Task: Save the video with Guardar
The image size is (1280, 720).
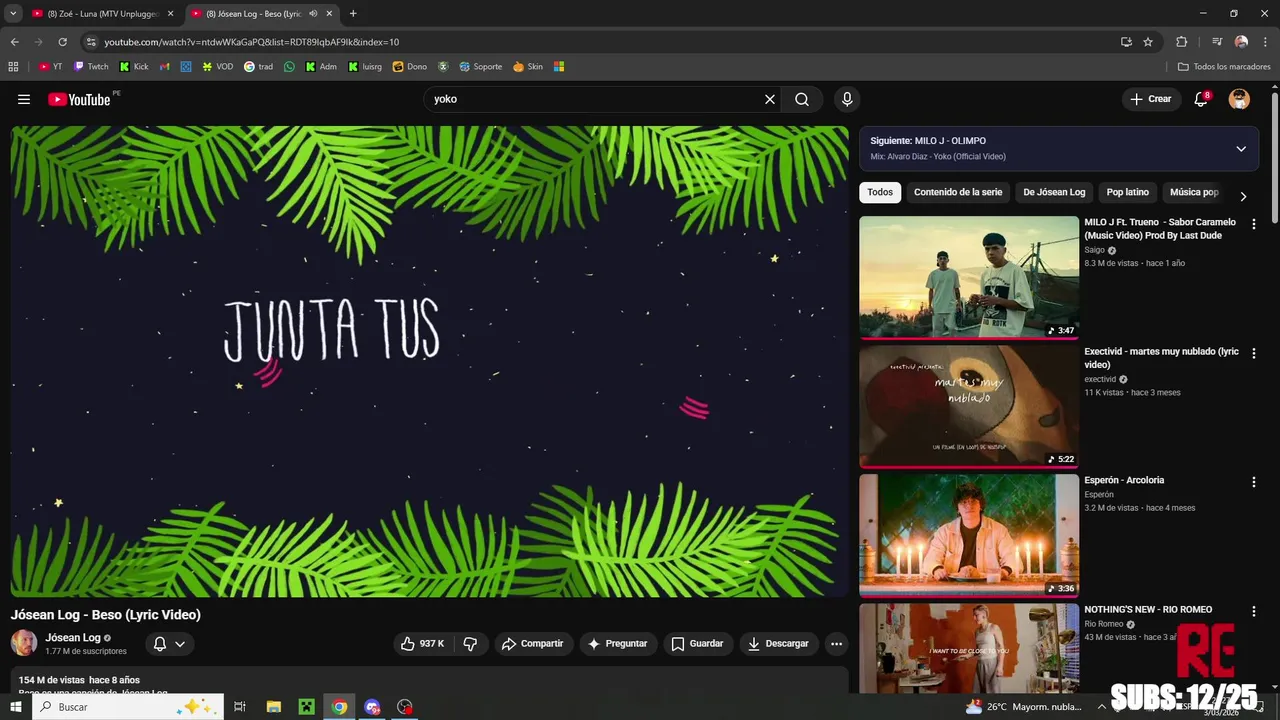Action: tap(697, 644)
